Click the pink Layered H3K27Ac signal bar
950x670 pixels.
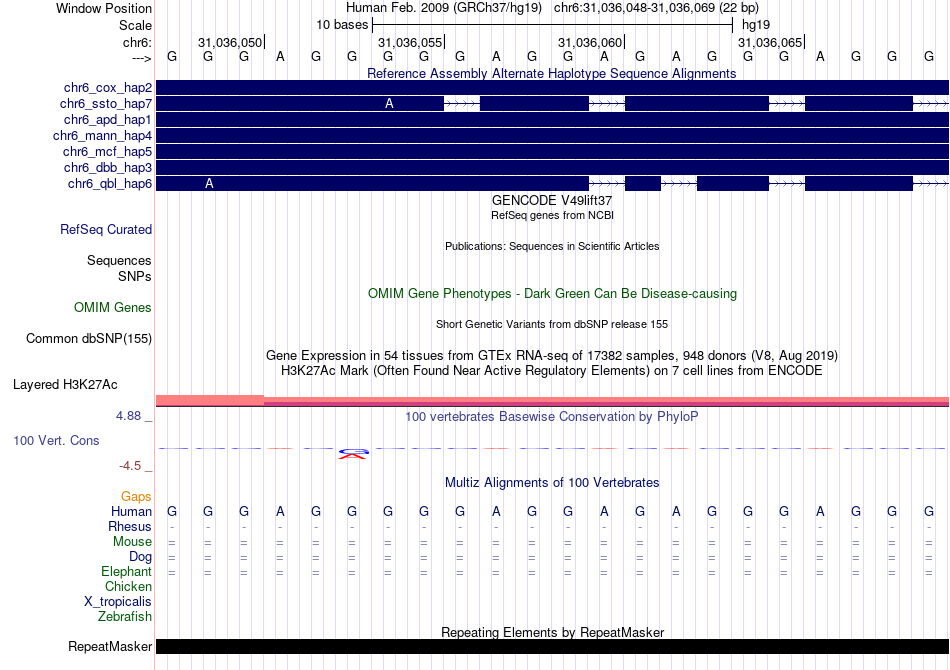(x=553, y=400)
